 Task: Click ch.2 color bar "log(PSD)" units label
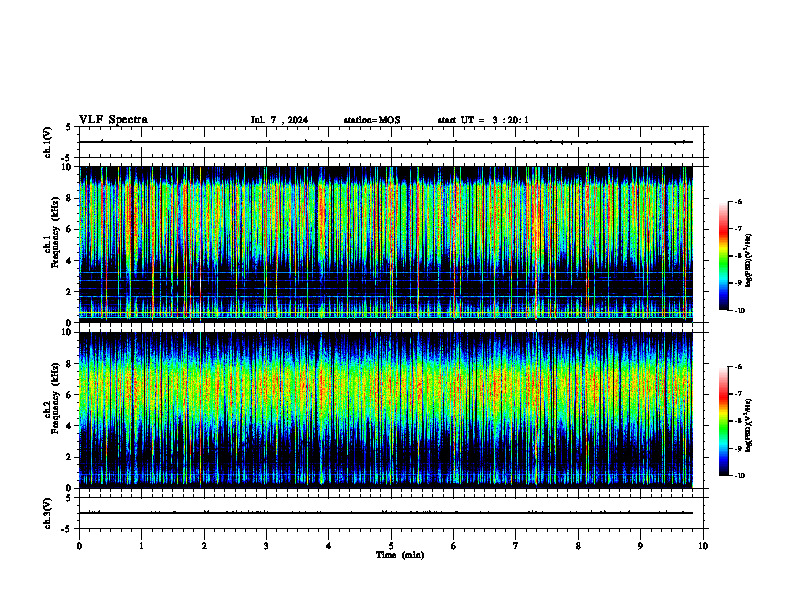pos(749,425)
